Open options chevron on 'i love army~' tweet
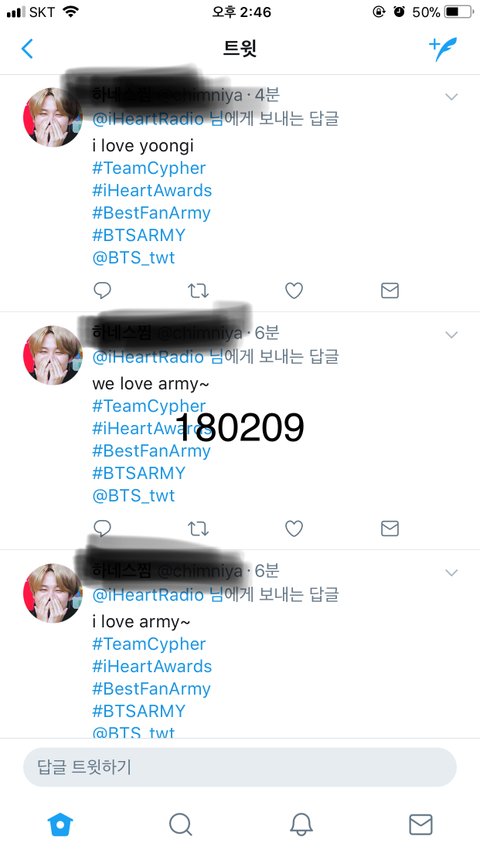 coord(451,572)
